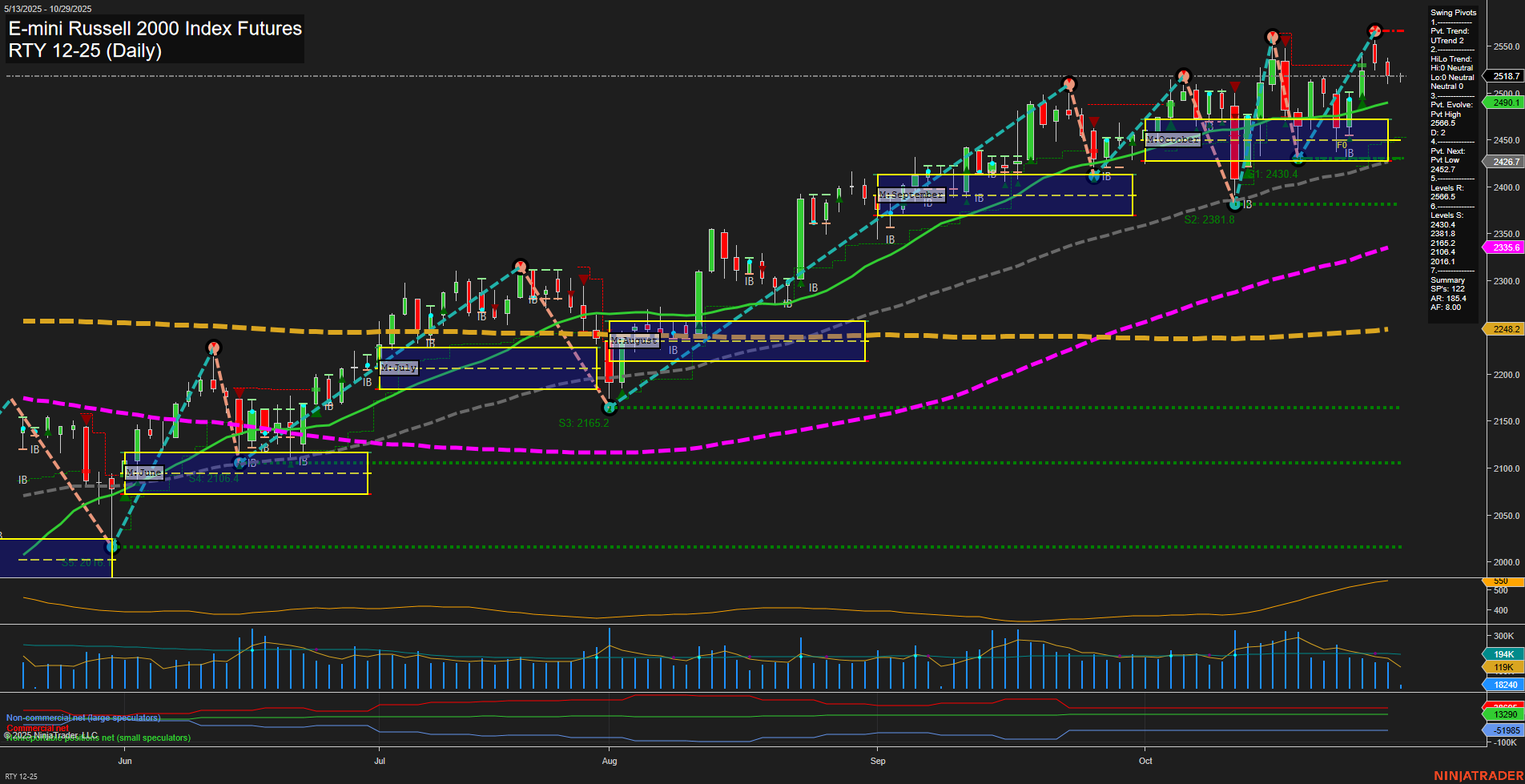Click the M:June month range label
1525x784 pixels.
pos(143,472)
